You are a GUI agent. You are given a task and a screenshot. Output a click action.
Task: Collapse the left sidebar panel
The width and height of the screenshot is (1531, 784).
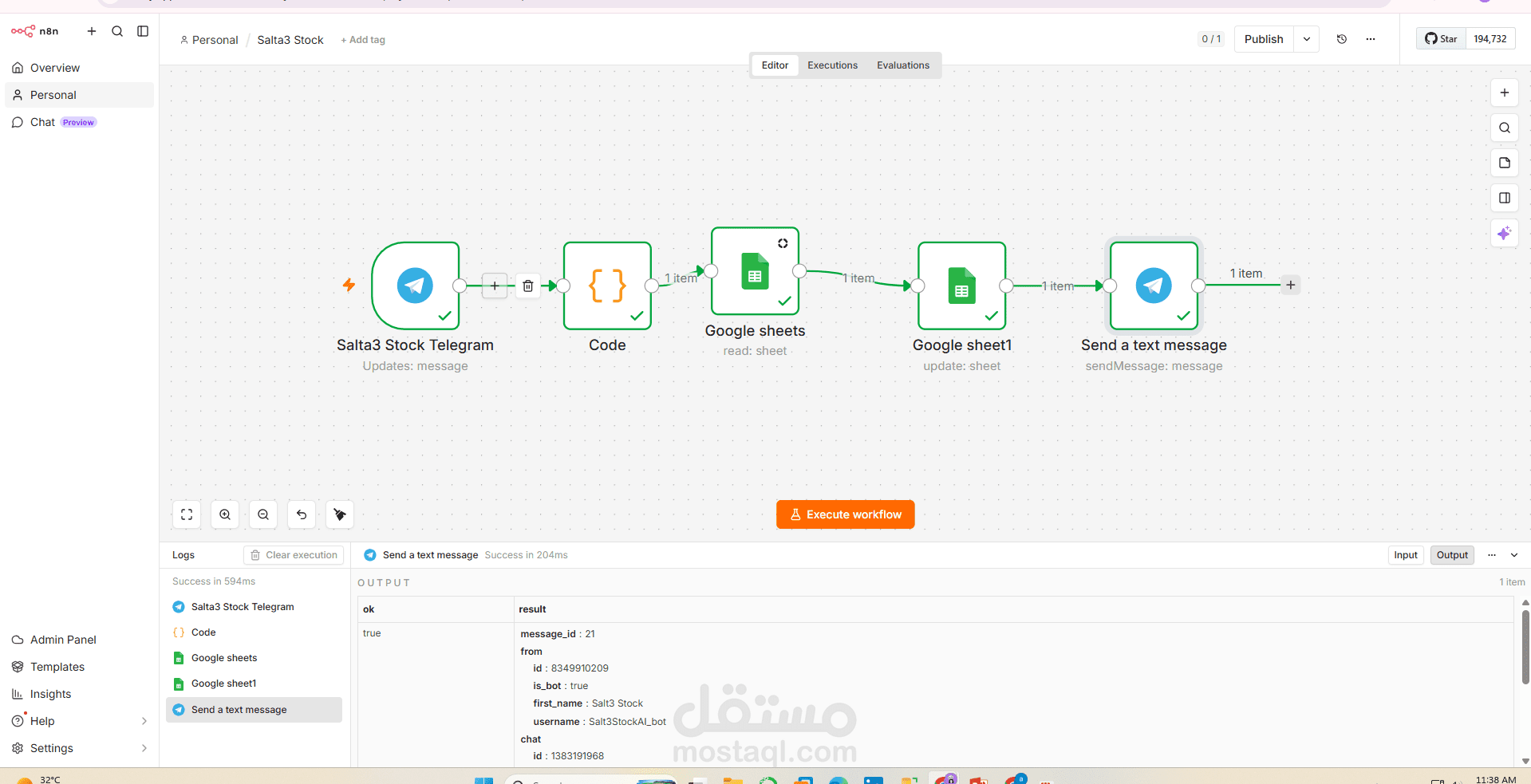(x=143, y=31)
